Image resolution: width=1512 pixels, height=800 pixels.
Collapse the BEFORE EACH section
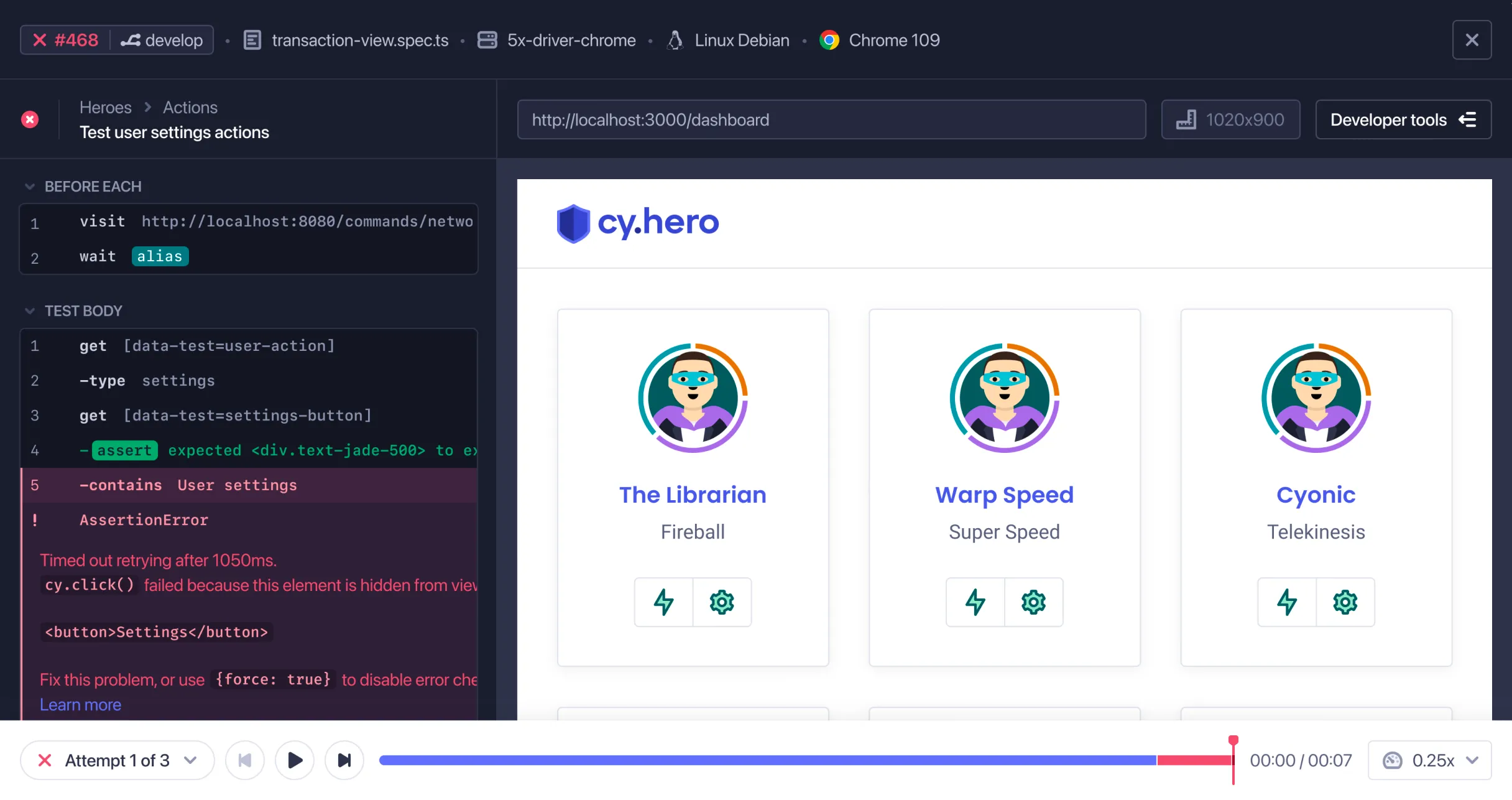click(x=29, y=187)
